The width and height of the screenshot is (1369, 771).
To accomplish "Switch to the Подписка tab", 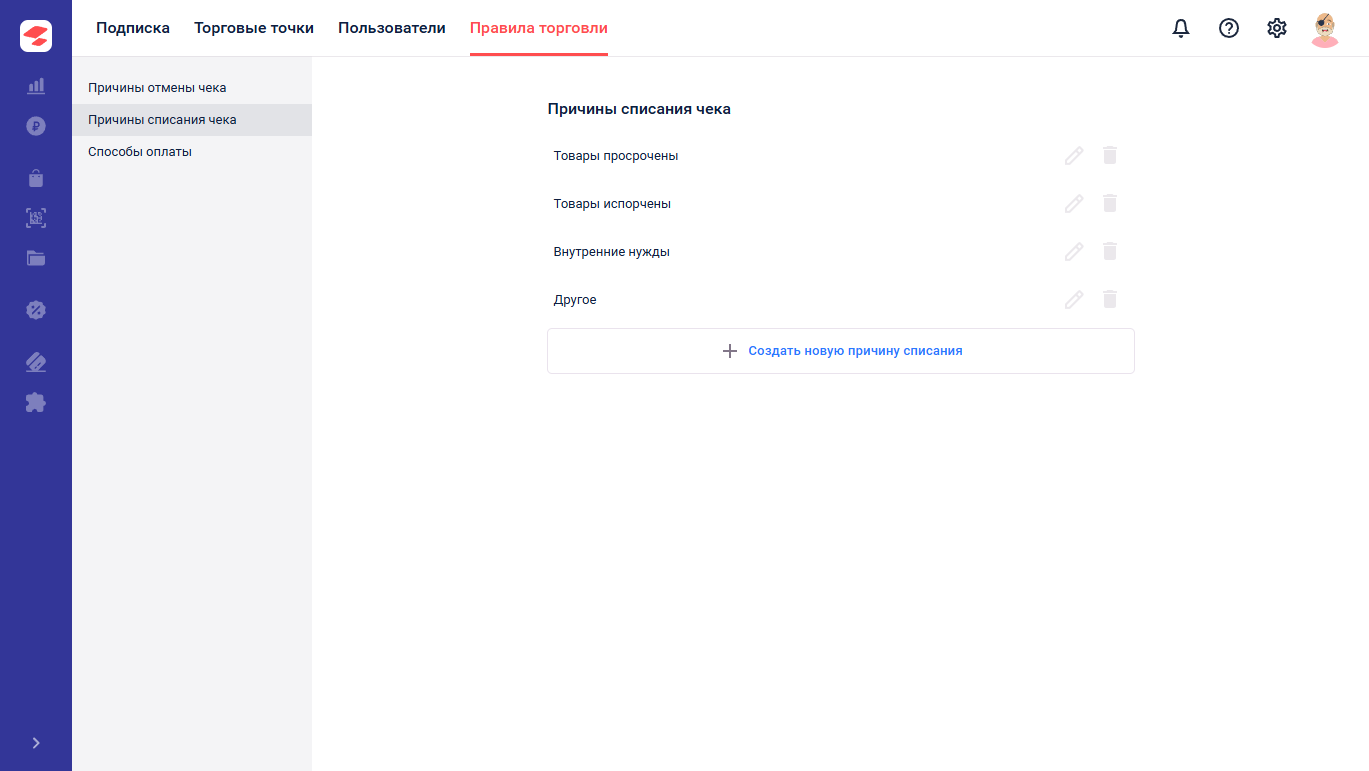I will [x=133, y=28].
